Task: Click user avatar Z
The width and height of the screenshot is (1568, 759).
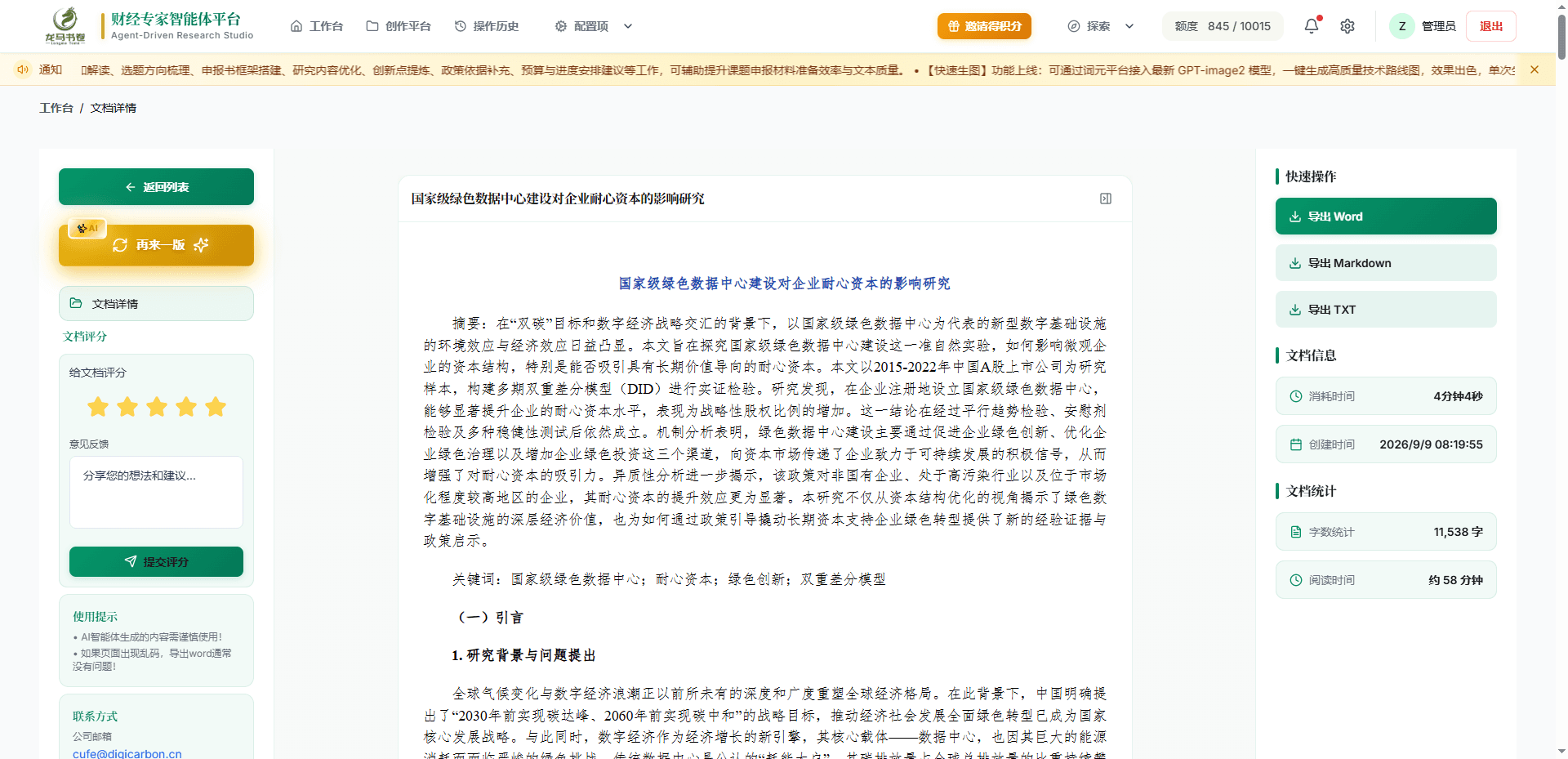Action: (1402, 26)
